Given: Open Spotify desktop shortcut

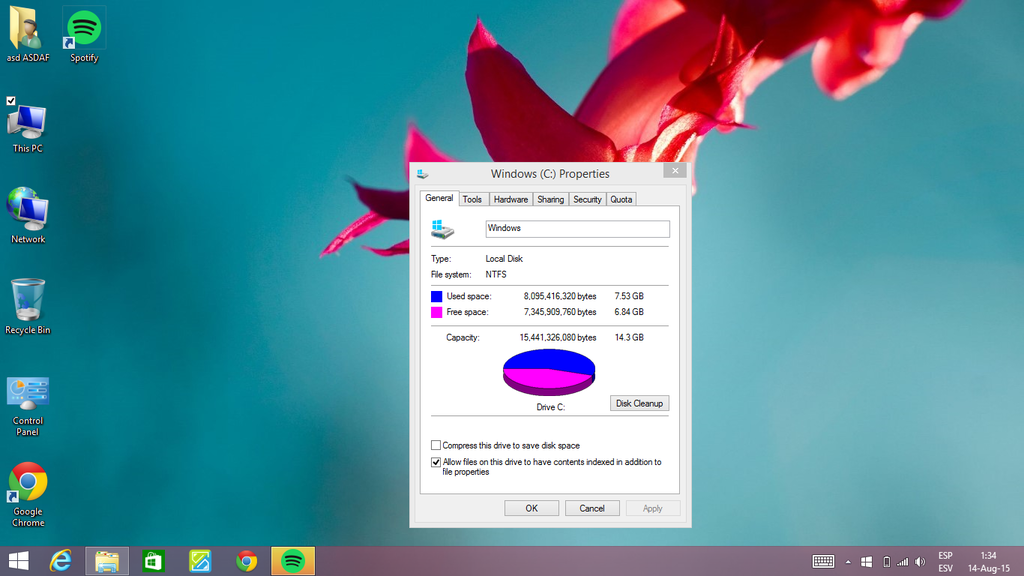Looking at the screenshot, I should (84, 30).
